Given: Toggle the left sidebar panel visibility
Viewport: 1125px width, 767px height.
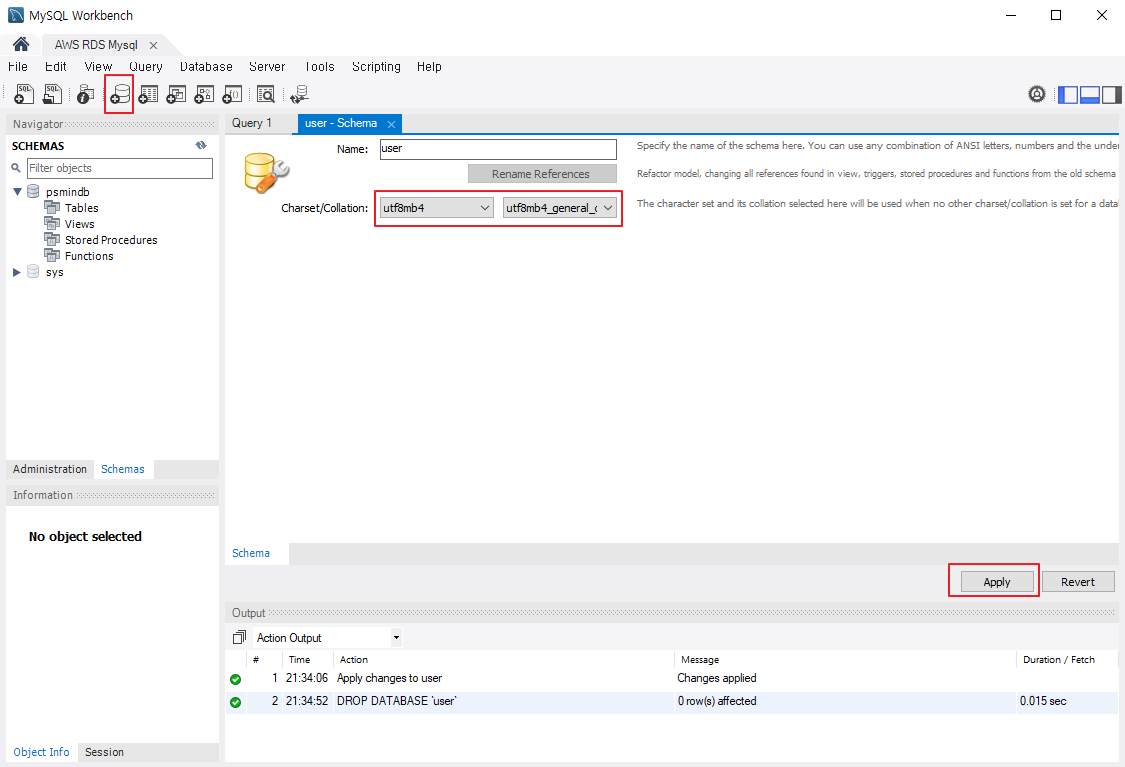Looking at the screenshot, I should (1068, 94).
